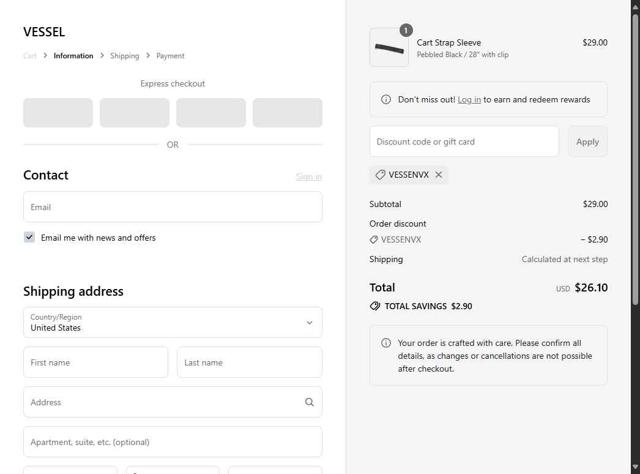Click the − $2.90 discount amount
Image resolution: width=640 pixels, height=474 pixels.
click(x=594, y=240)
